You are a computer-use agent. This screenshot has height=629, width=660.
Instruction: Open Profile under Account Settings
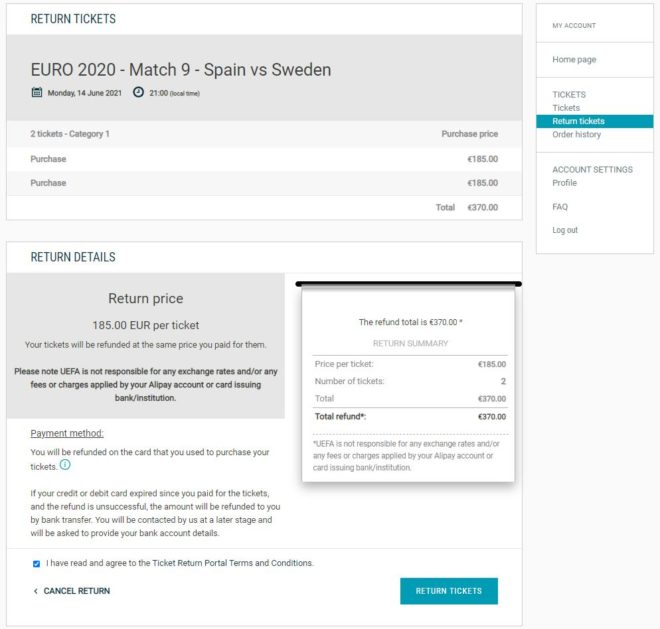pyautogui.click(x=564, y=183)
